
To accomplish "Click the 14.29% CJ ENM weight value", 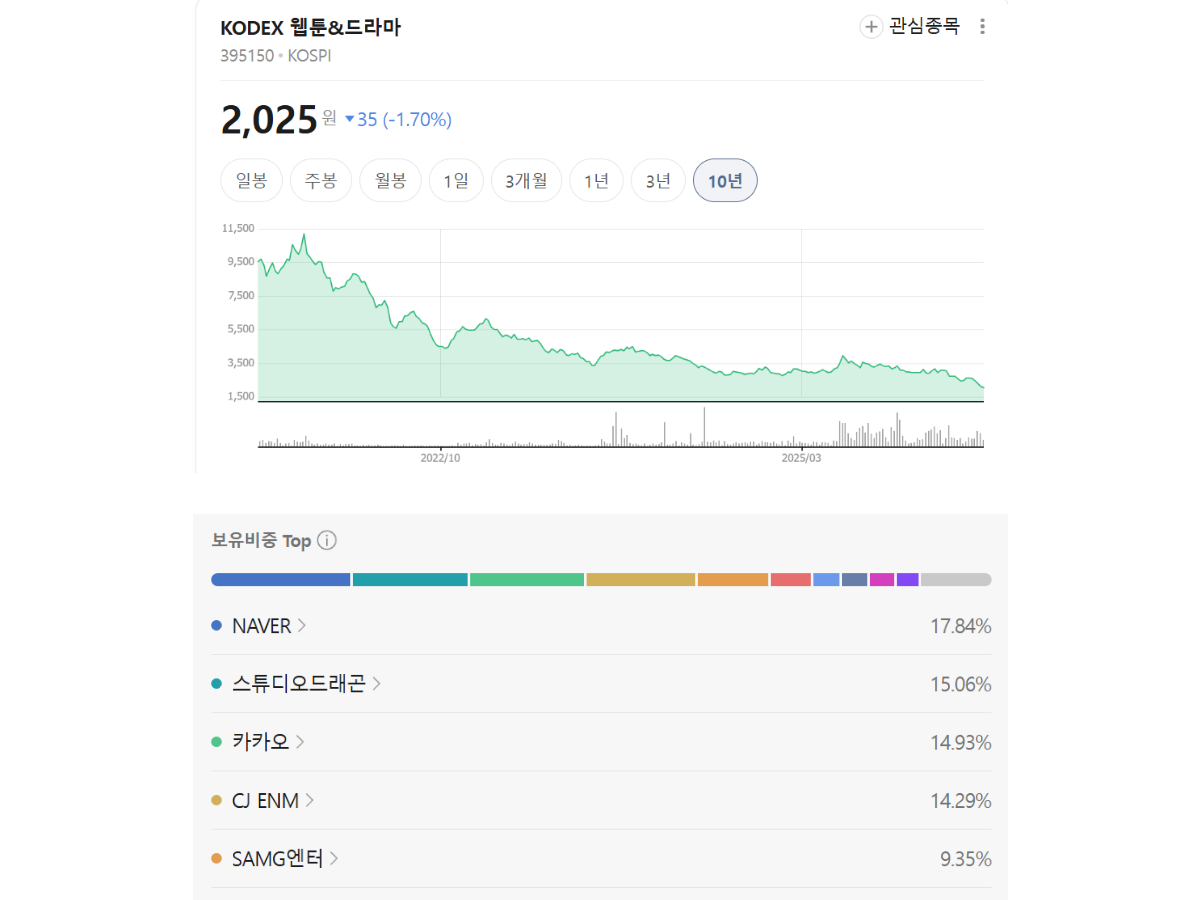I will 961,800.
